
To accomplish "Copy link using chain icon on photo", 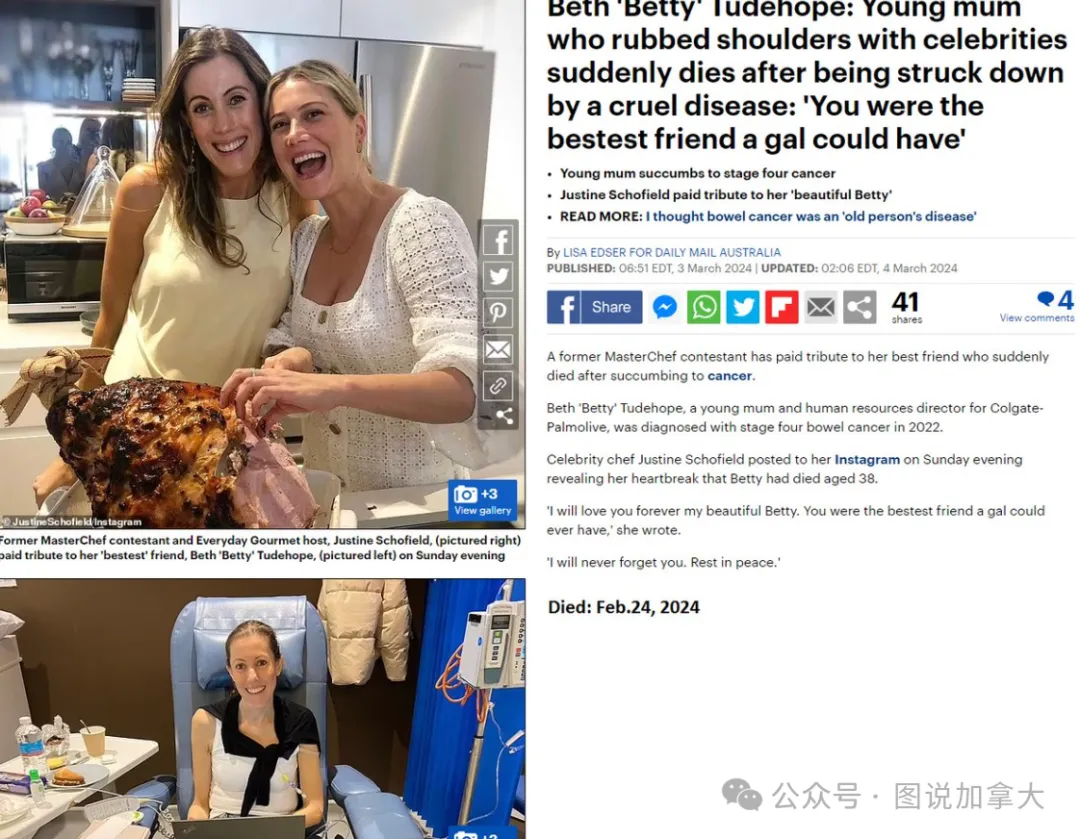I will point(498,386).
